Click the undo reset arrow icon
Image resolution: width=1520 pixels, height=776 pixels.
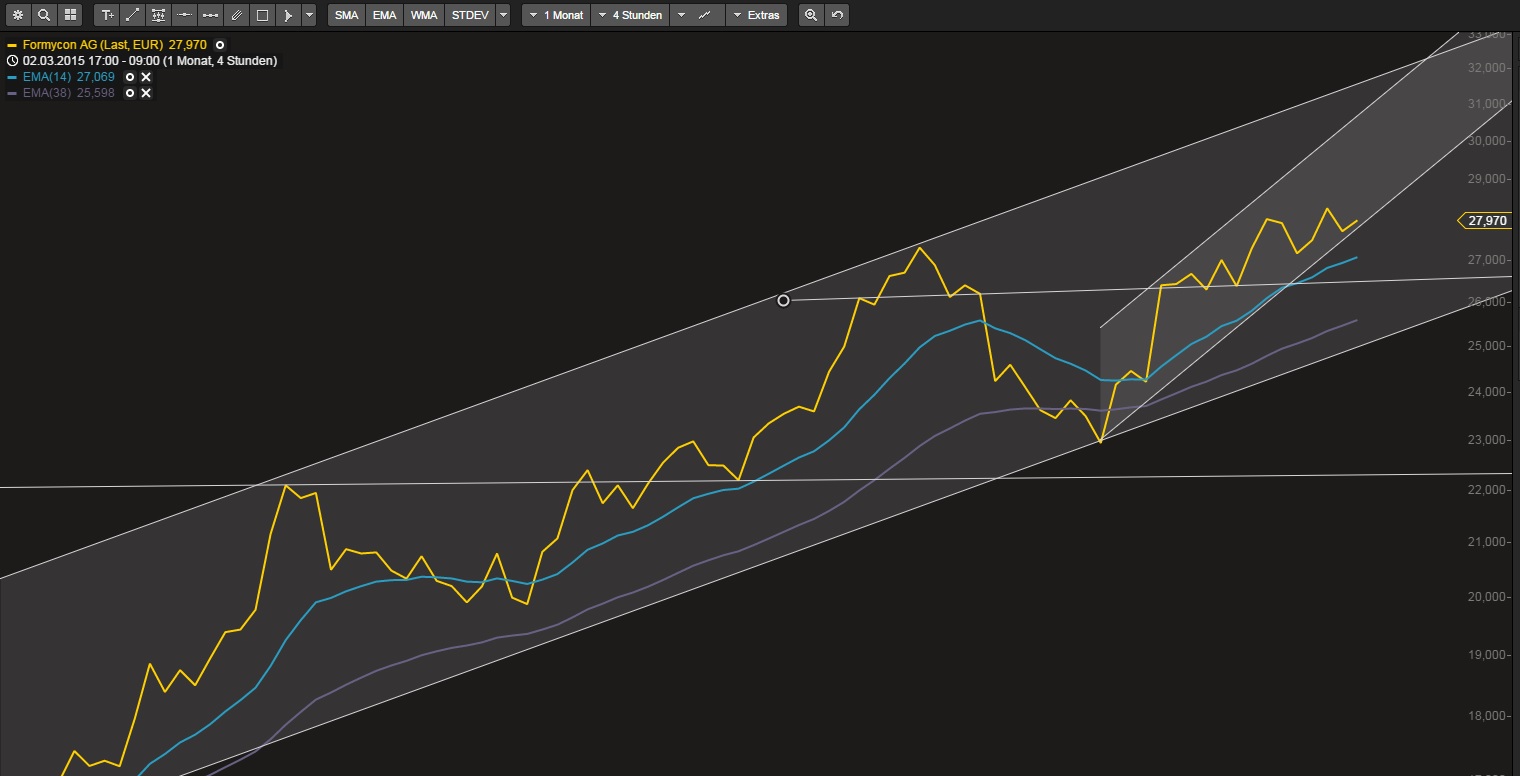click(837, 15)
